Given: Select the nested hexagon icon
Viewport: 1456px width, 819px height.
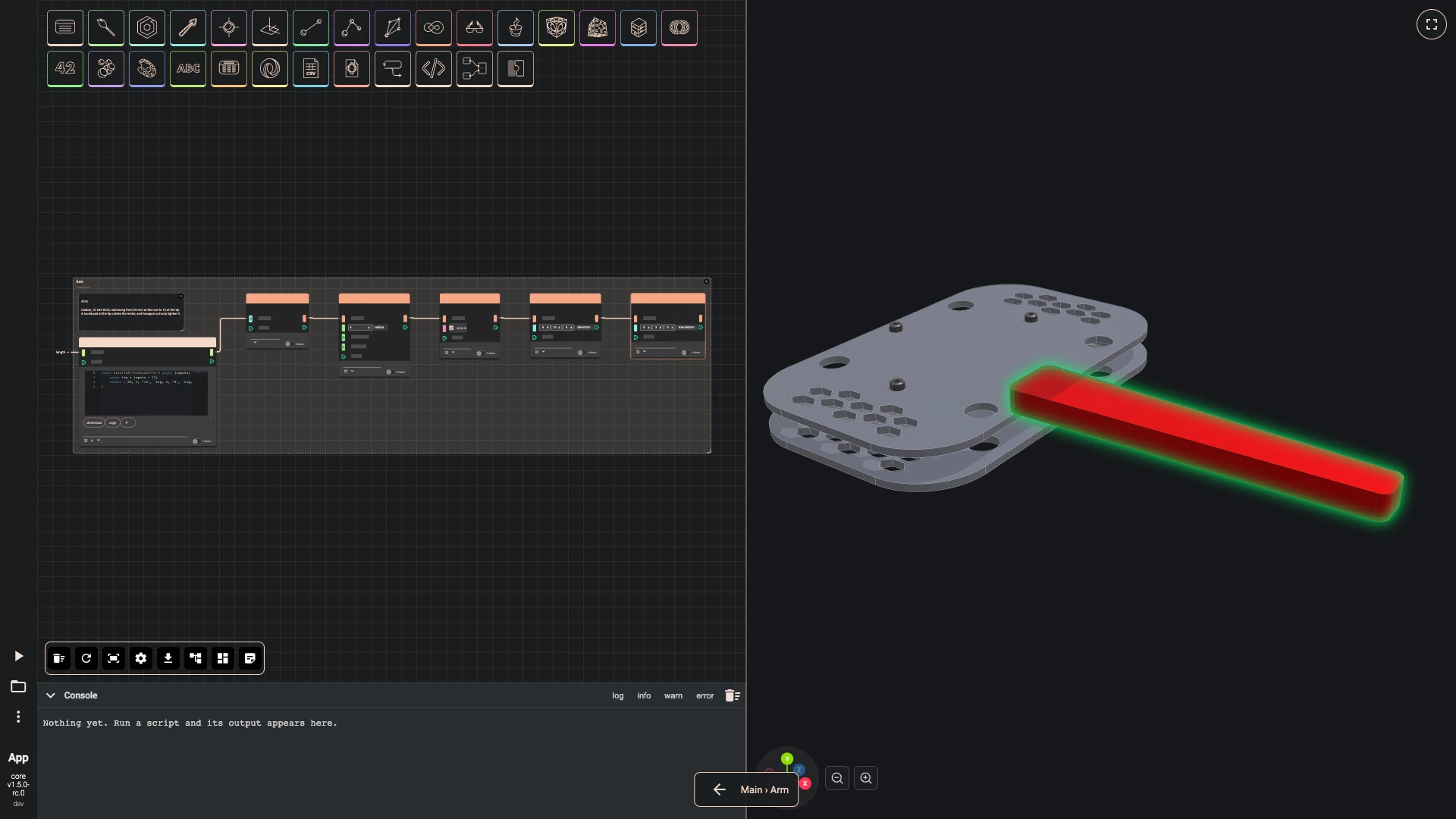Looking at the screenshot, I should coord(147,28).
